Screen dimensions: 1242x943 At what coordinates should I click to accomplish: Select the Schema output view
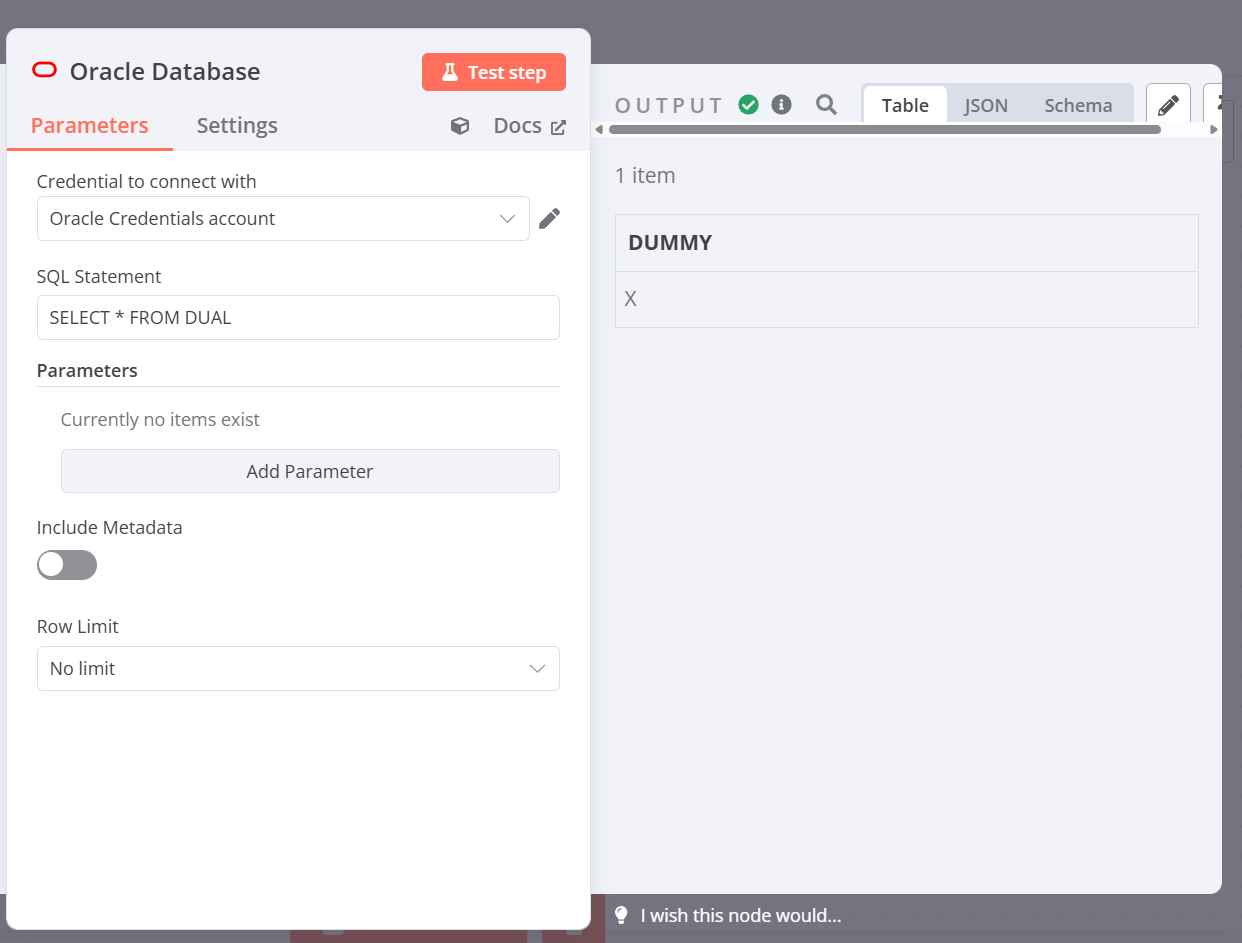1078,105
